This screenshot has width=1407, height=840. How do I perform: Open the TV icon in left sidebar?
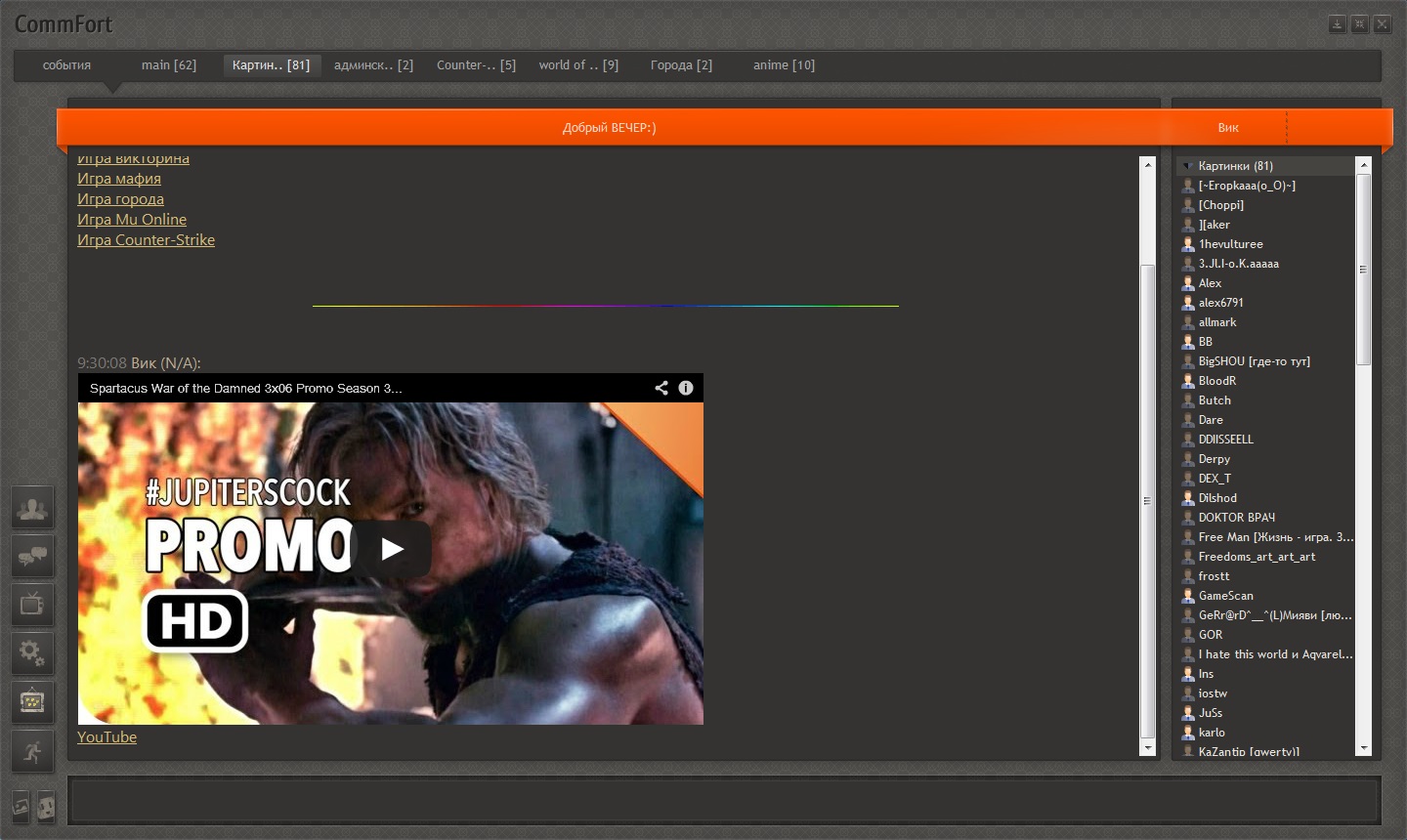[32, 605]
